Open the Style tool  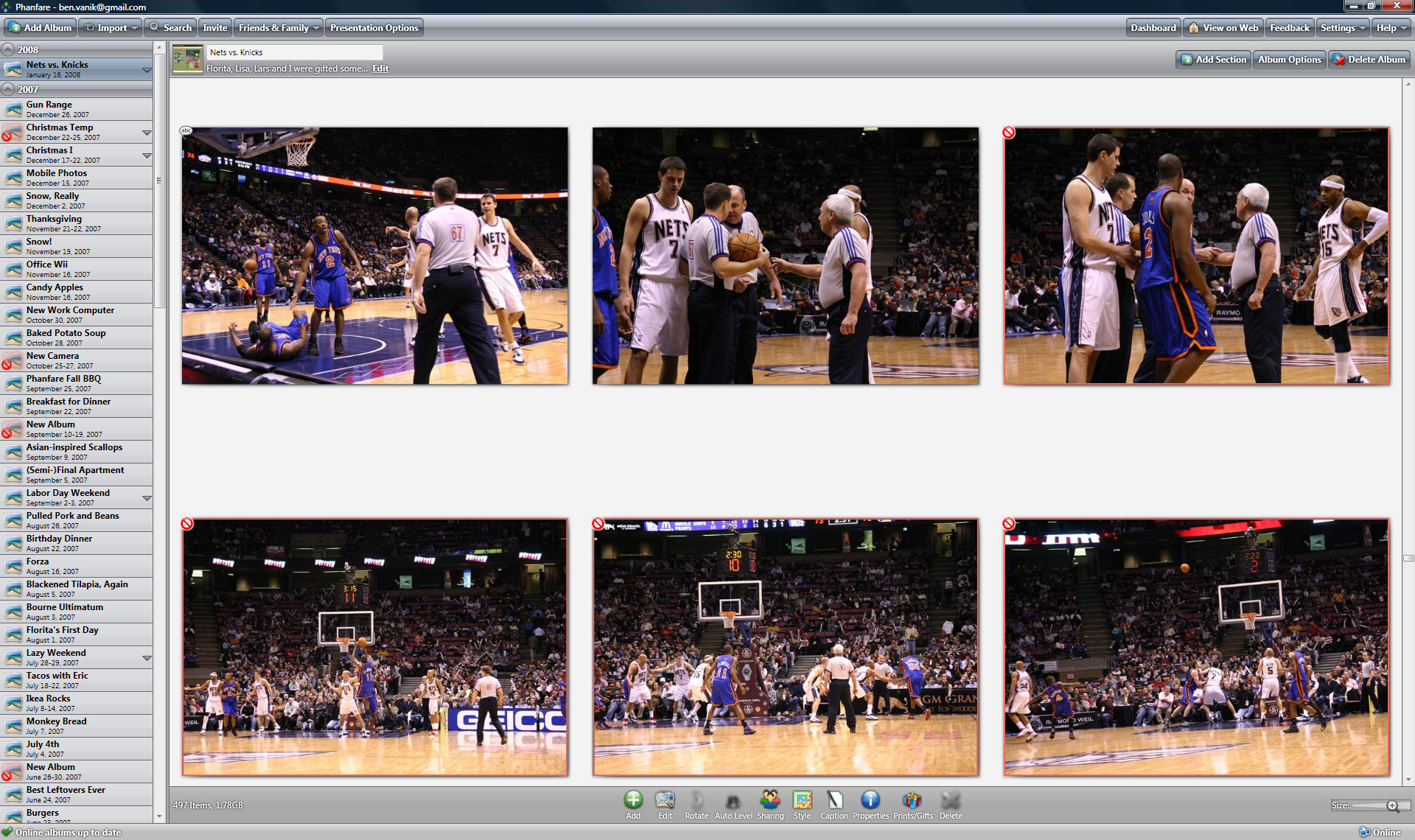tap(802, 801)
